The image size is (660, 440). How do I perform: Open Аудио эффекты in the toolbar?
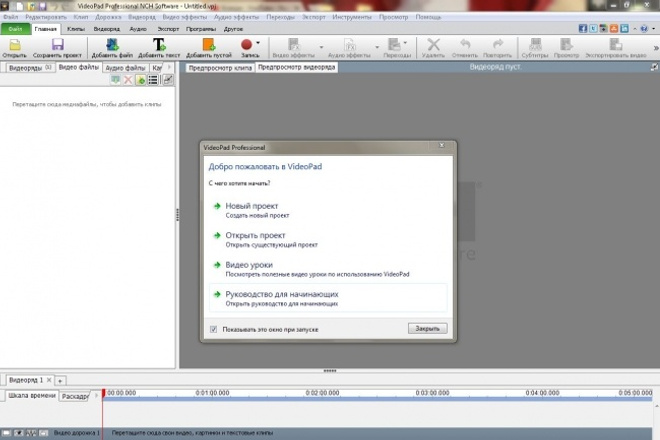click(x=349, y=48)
